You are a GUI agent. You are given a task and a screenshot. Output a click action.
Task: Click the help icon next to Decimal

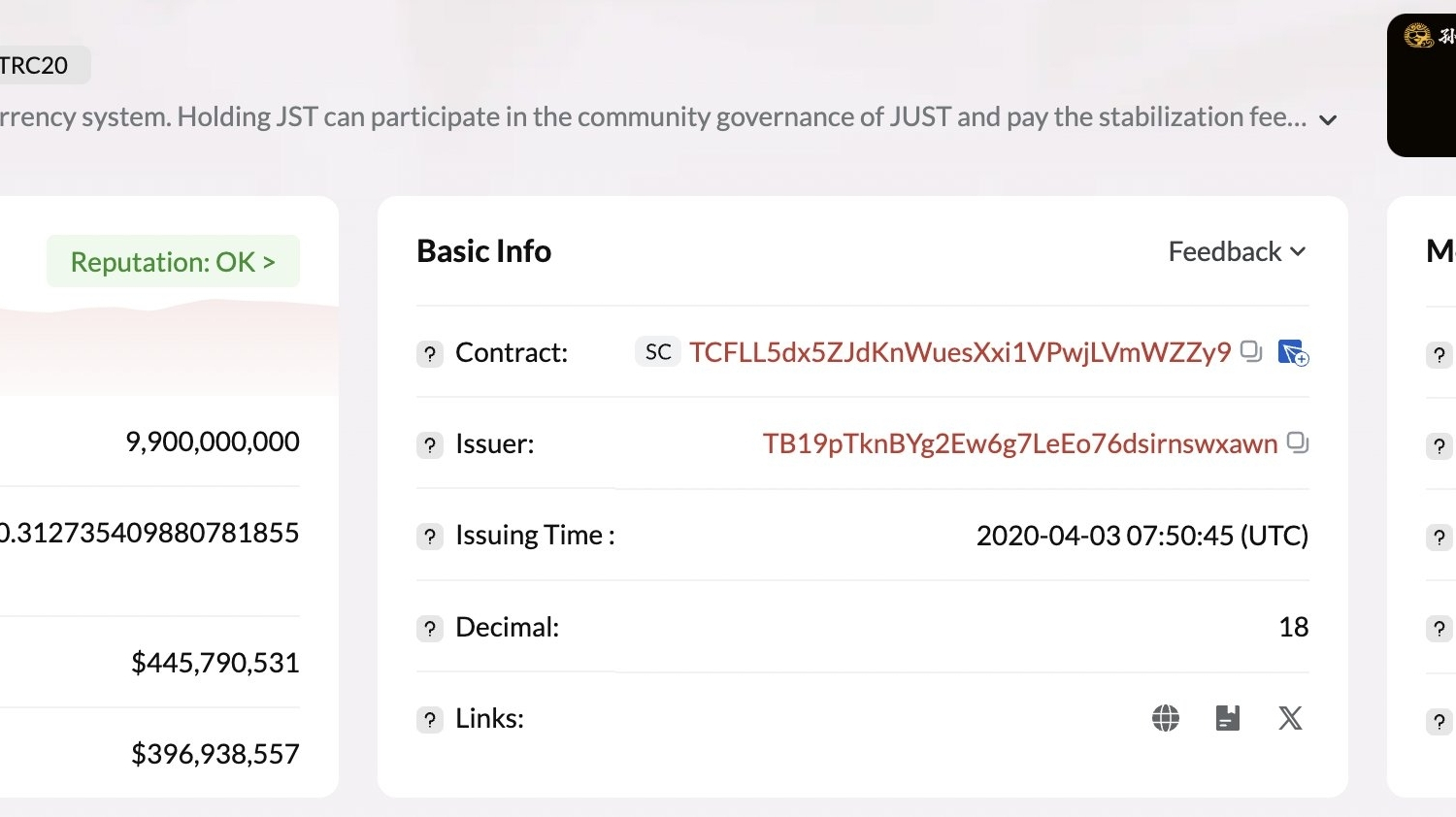[430, 628]
